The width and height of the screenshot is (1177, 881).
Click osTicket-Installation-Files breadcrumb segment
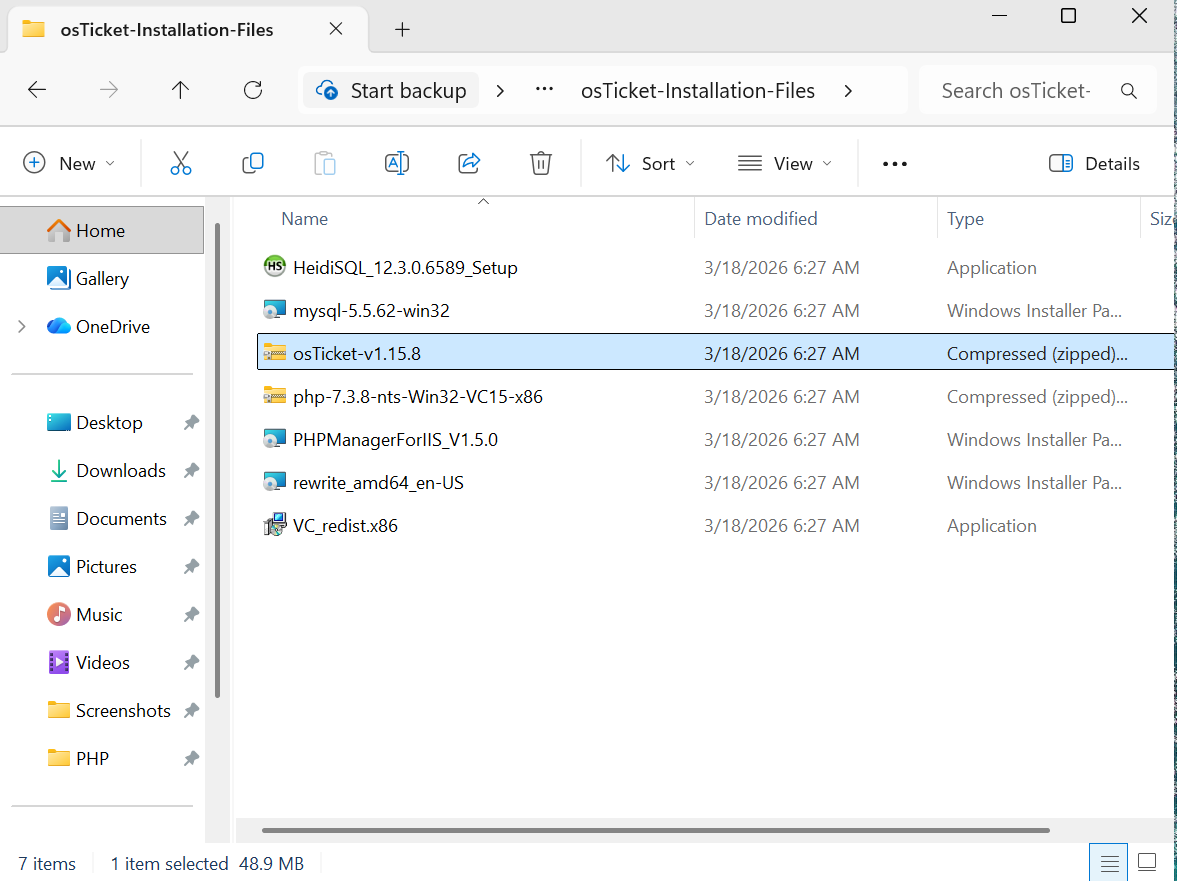coord(698,91)
